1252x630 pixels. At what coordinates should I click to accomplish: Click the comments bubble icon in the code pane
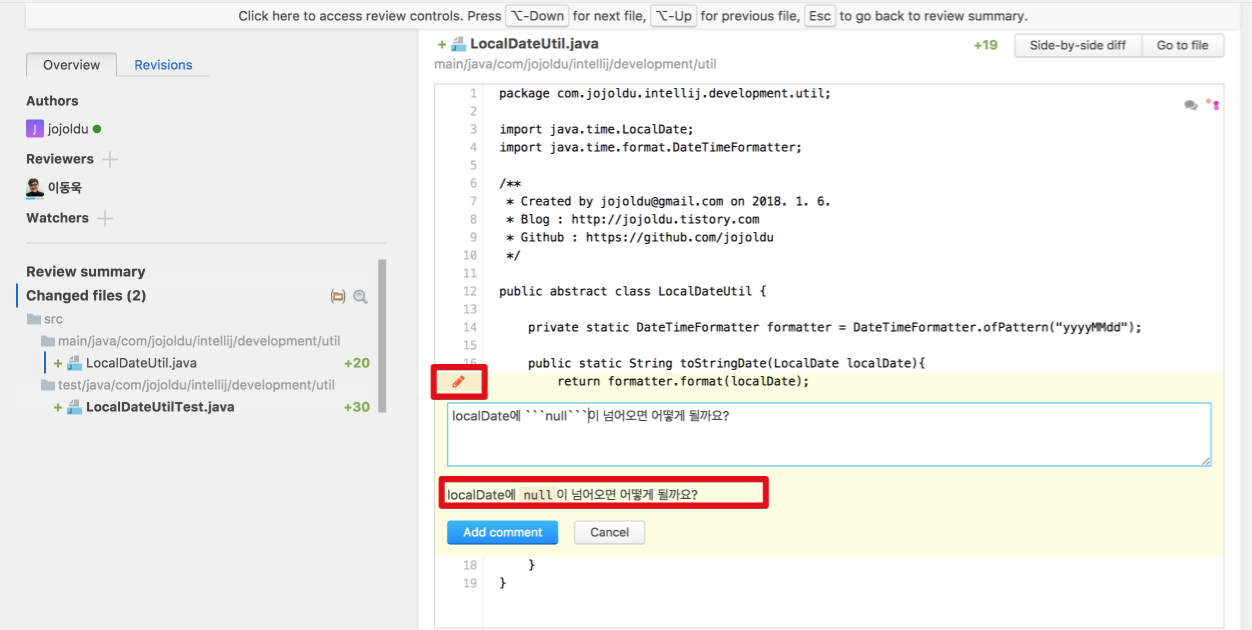1191,104
